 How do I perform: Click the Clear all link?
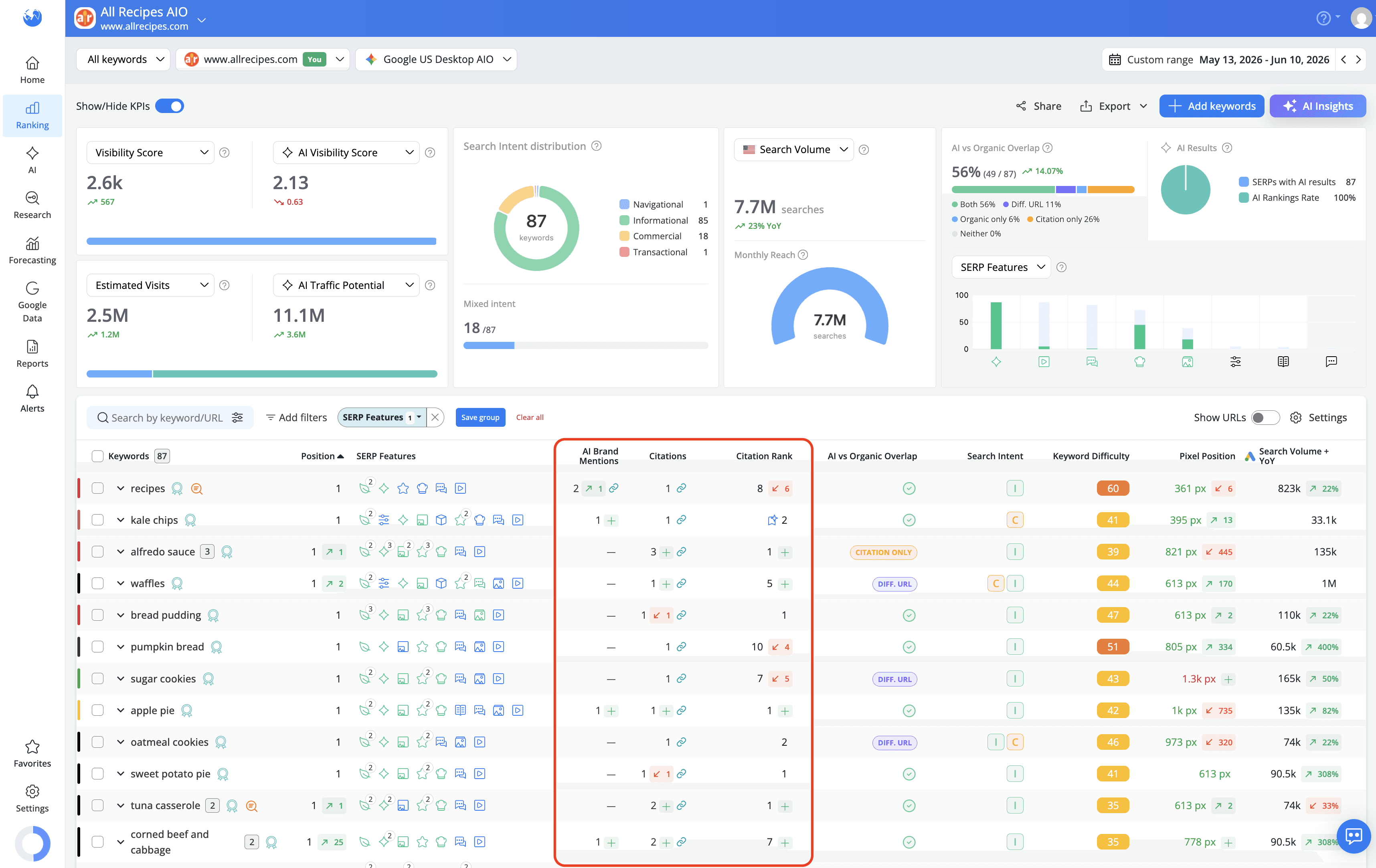pyautogui.click(x=529, y=418)
